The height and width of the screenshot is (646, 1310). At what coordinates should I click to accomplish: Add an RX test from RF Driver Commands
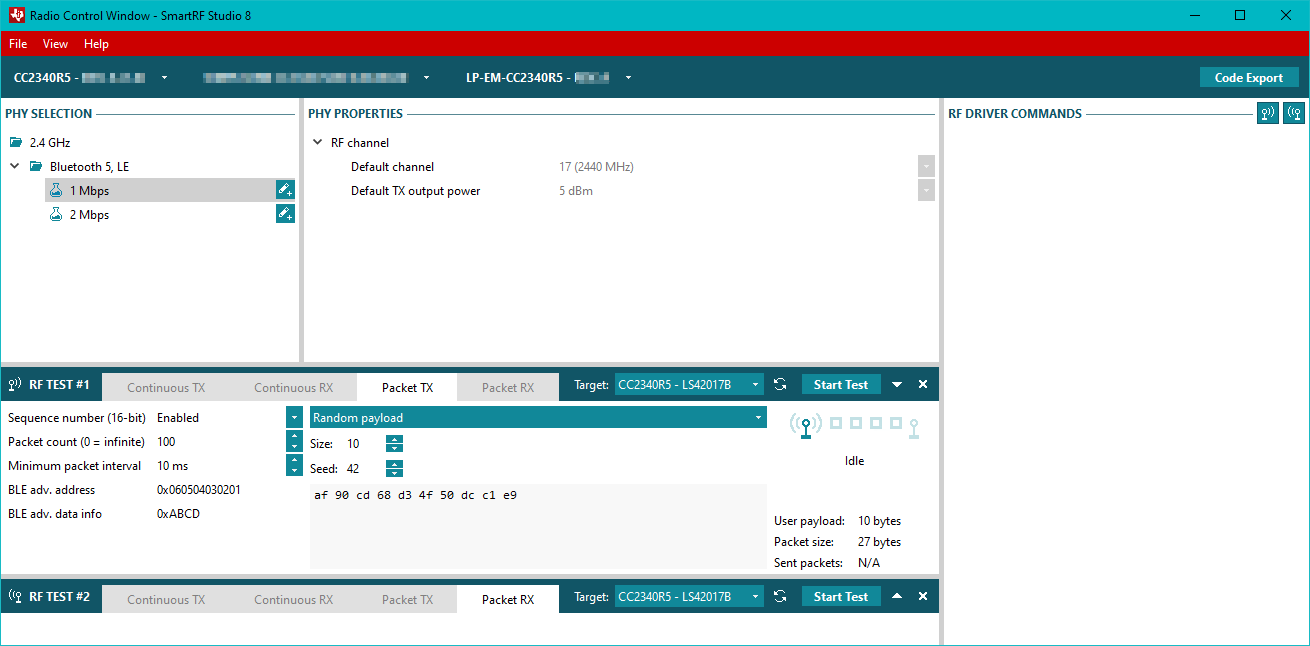(x=1294, y=114)
